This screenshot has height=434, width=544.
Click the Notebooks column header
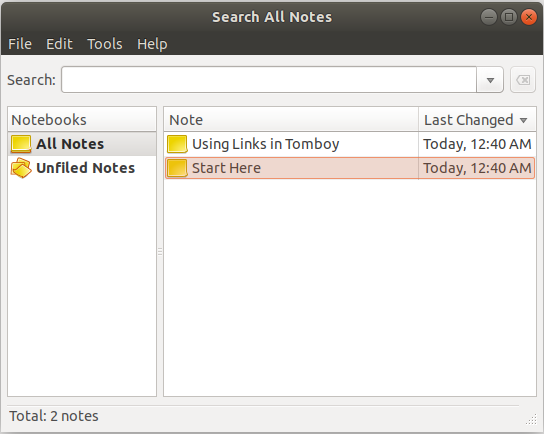pos(82,120)
